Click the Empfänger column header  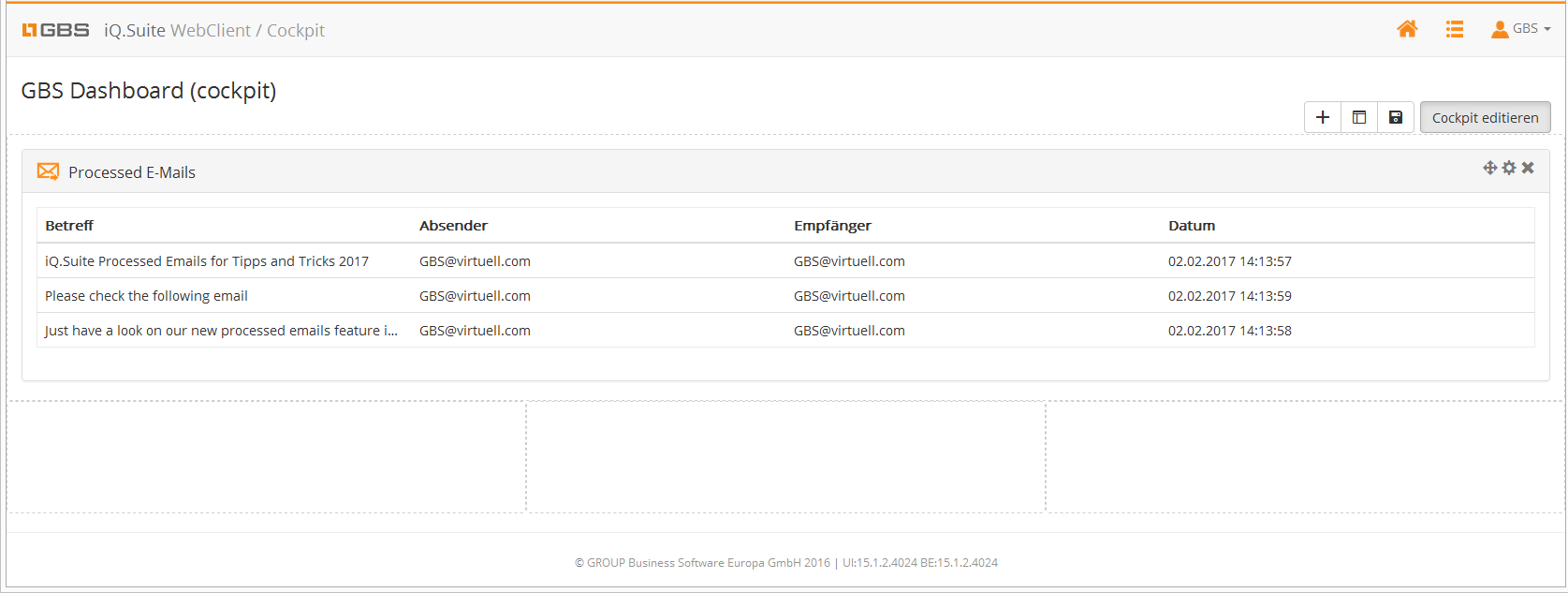point(832,226)
